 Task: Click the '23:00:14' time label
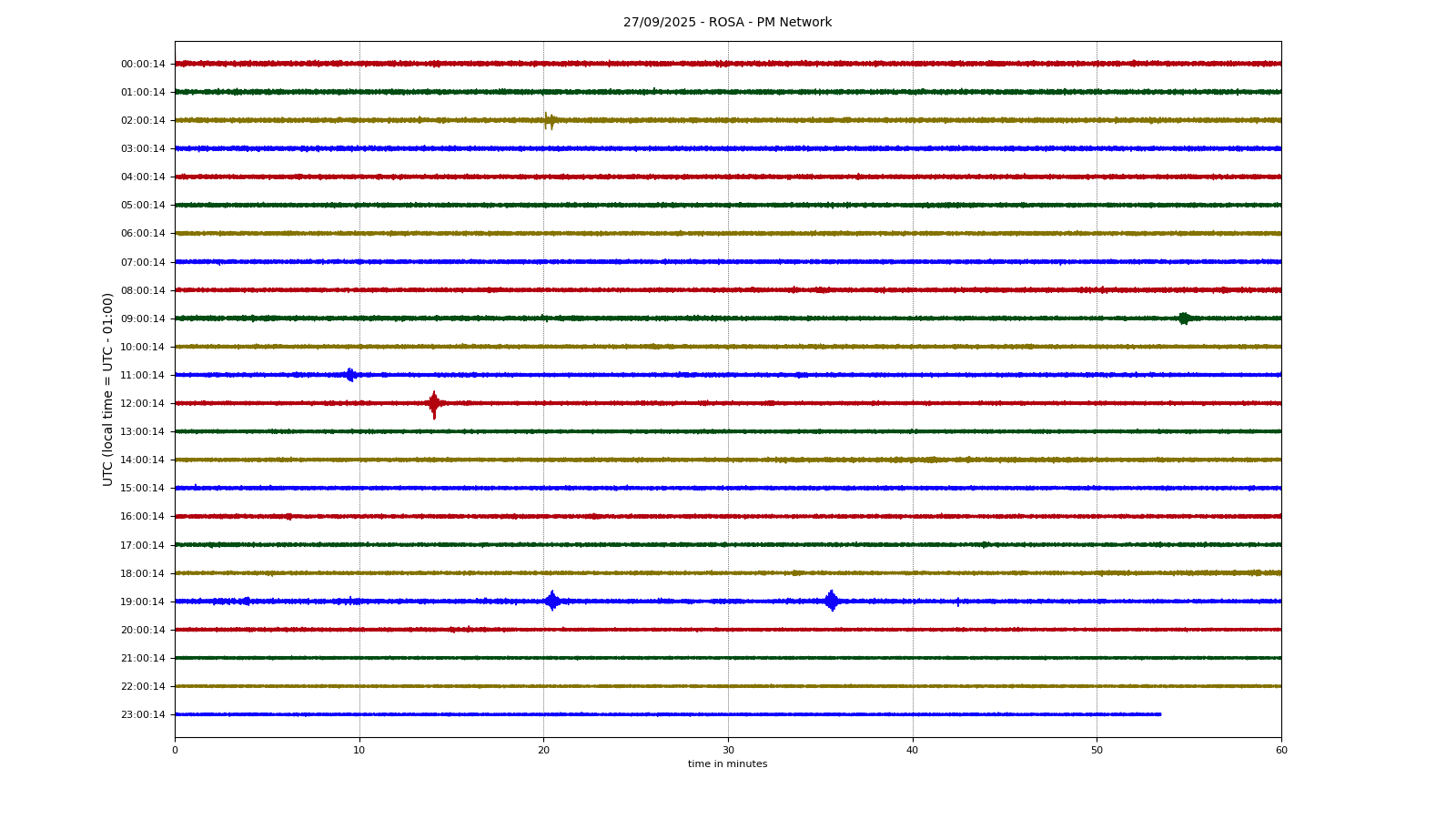pos(143,714)
